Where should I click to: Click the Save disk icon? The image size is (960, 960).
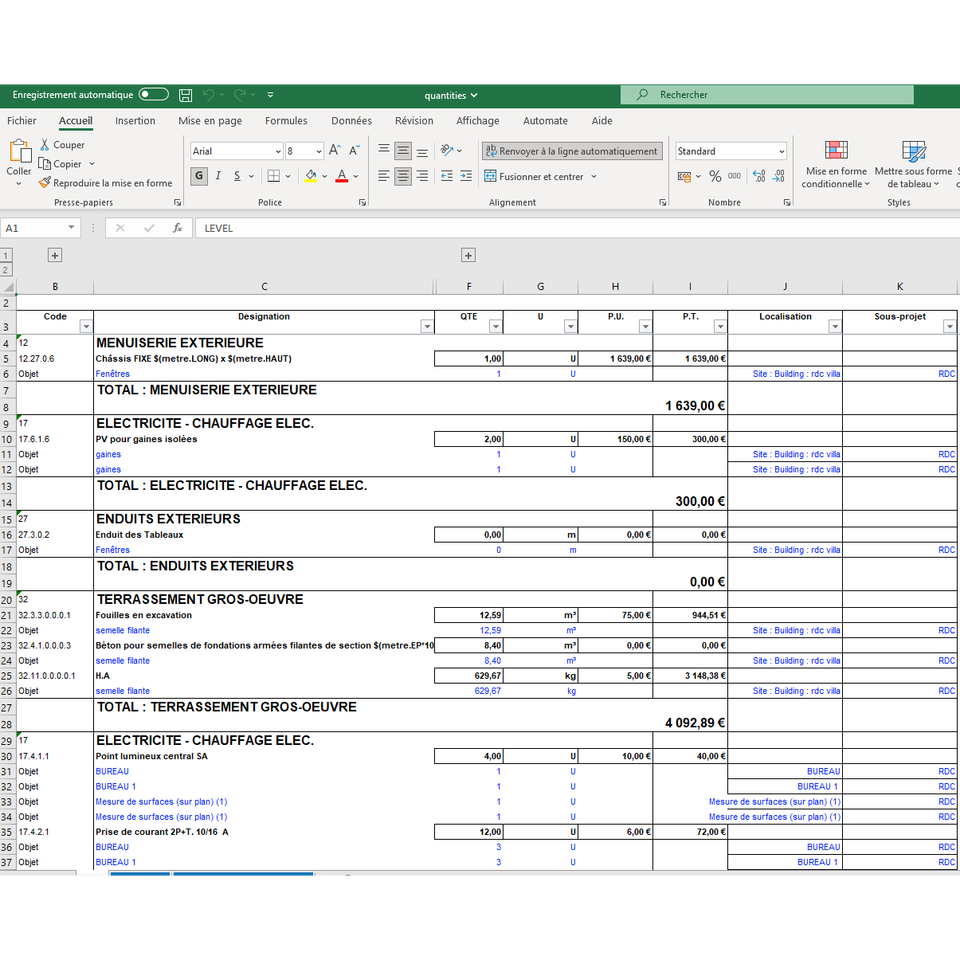(x=185, y=95)
